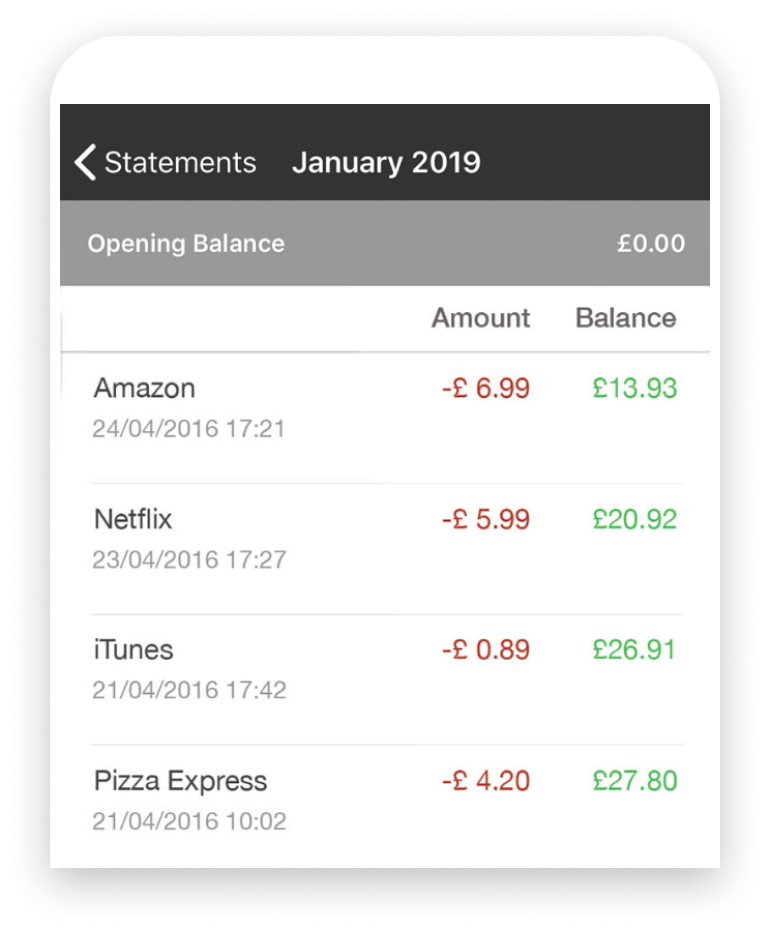This screenshot has height=930, width=768.
Task: Tap the back chevron arrow
Action: (x=86, y=162)
